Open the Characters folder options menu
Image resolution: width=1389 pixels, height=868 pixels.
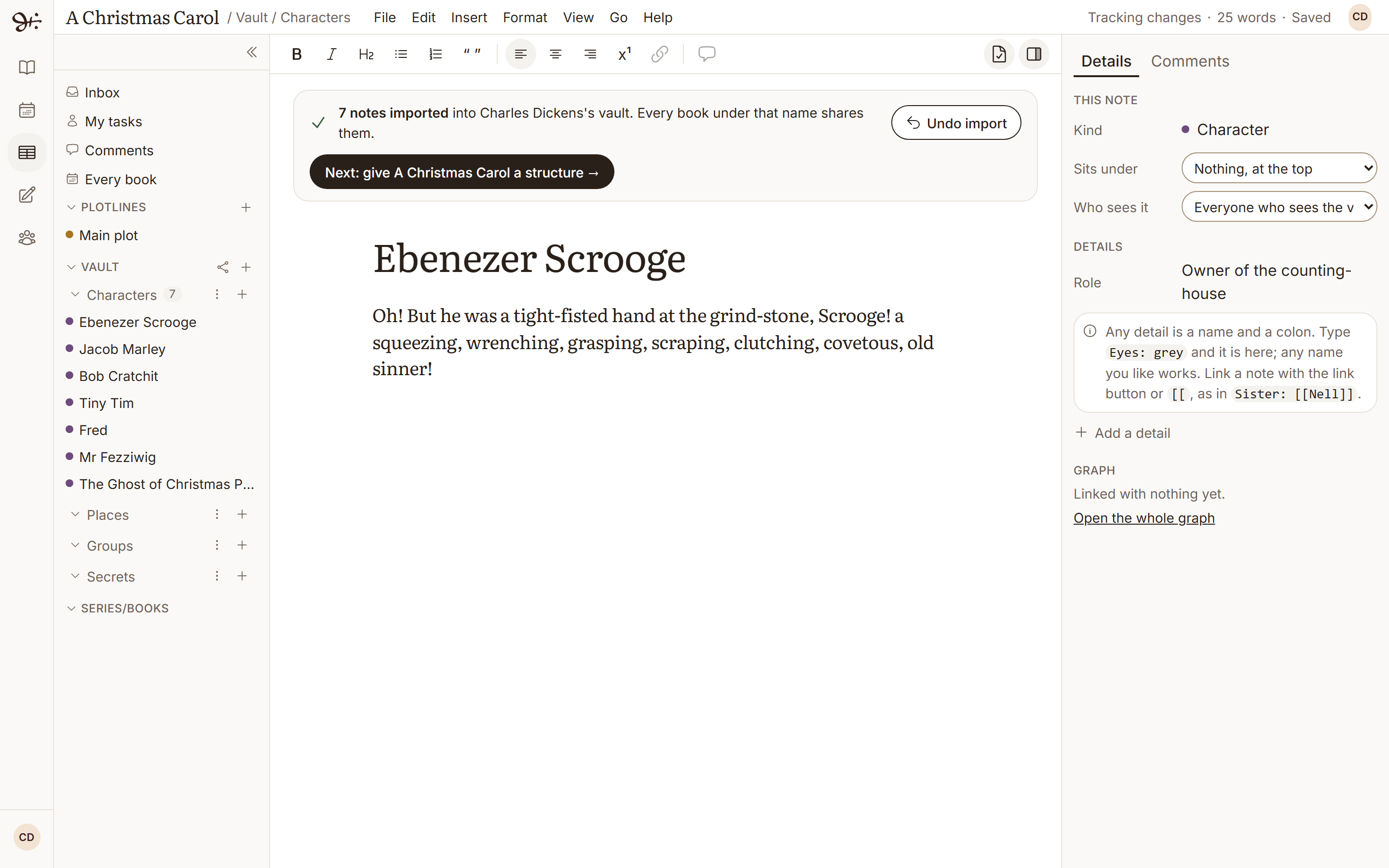click(217, 295)
